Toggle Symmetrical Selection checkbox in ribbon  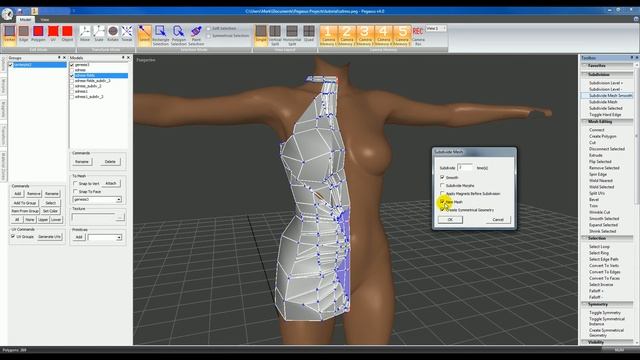[x=209, y=36]
